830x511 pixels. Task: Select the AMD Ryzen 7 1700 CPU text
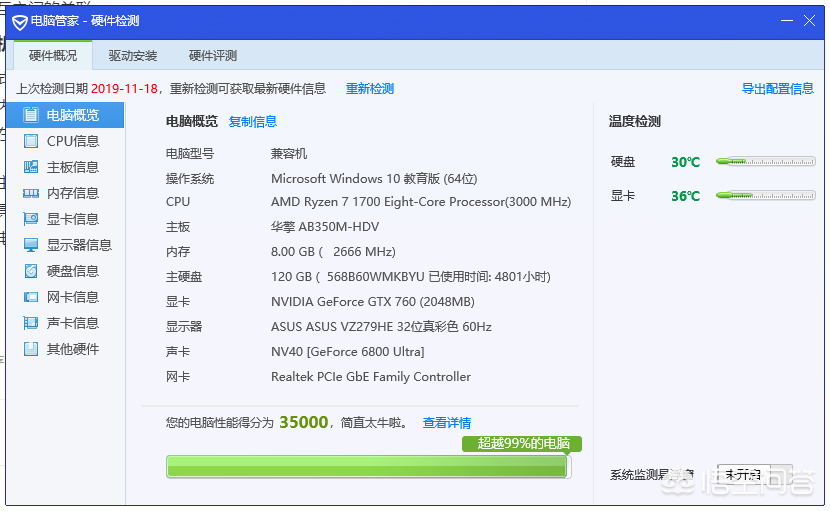pyautogui.click(x=421, y=202)
